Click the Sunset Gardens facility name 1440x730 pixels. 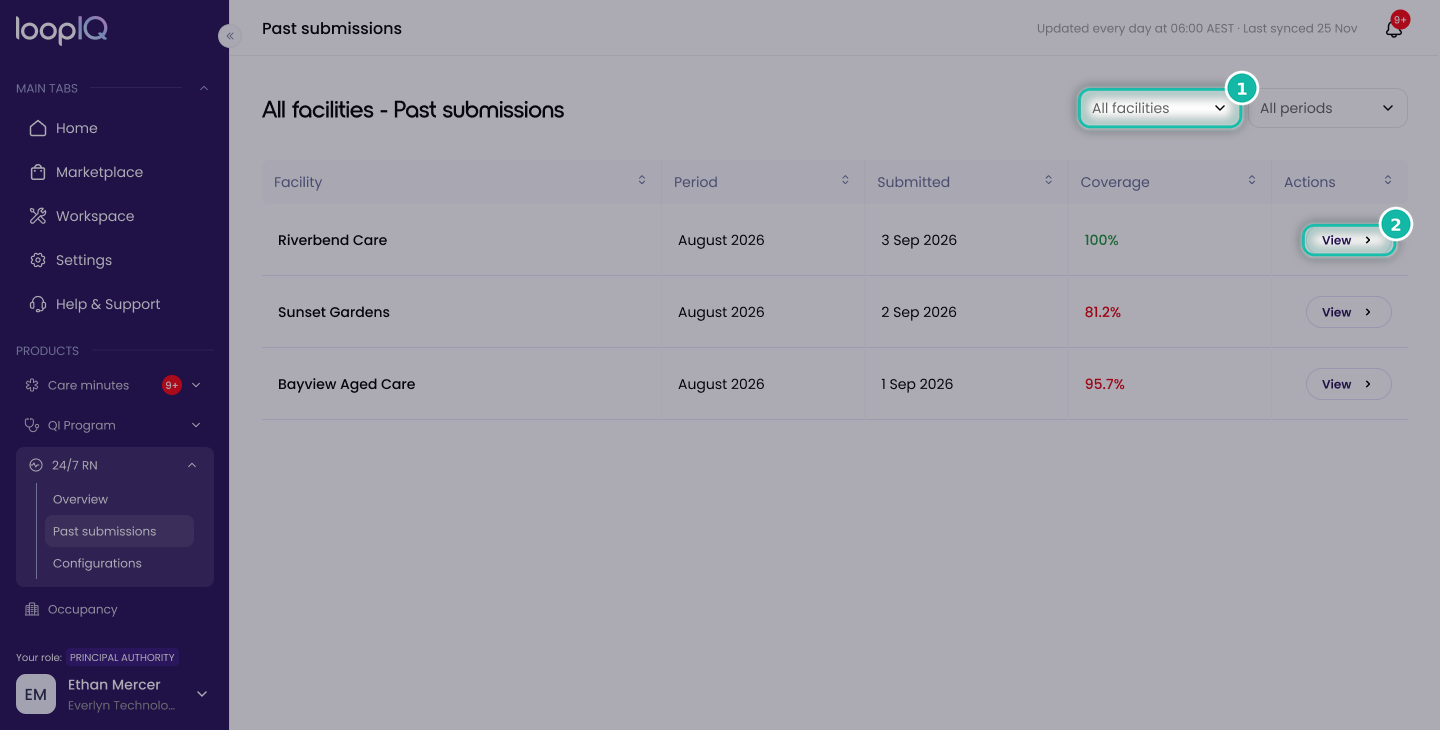click(x=334, y=312)
